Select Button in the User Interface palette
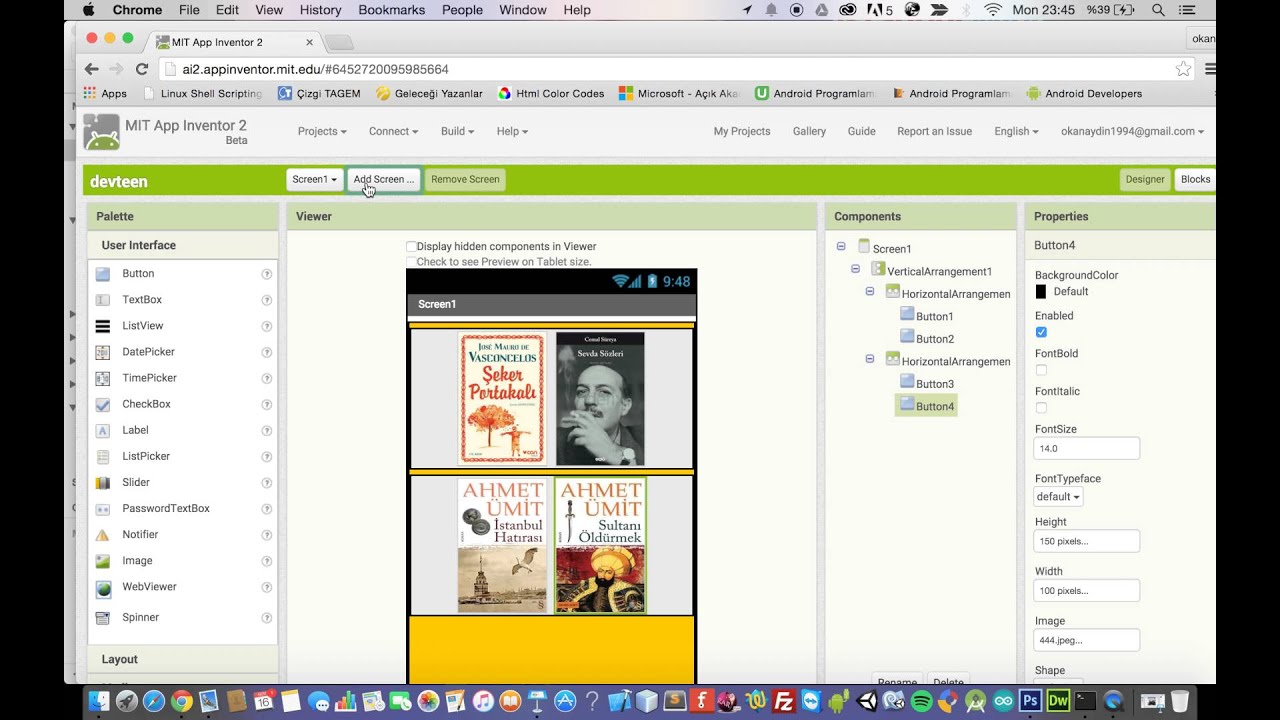The image size is (1280, 720). click(x=138, y=273)
